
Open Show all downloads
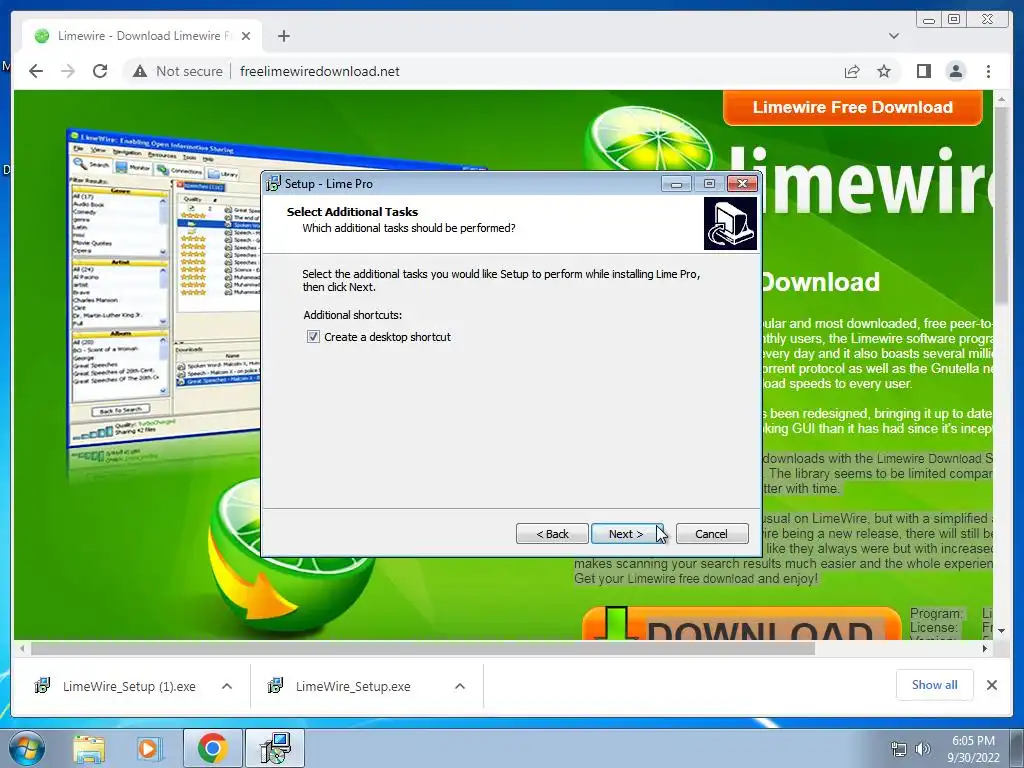tap(935, 684)
